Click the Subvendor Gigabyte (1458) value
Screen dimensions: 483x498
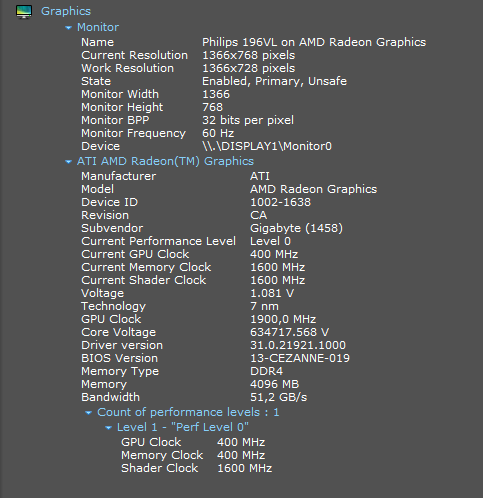[x=296, y=228]
